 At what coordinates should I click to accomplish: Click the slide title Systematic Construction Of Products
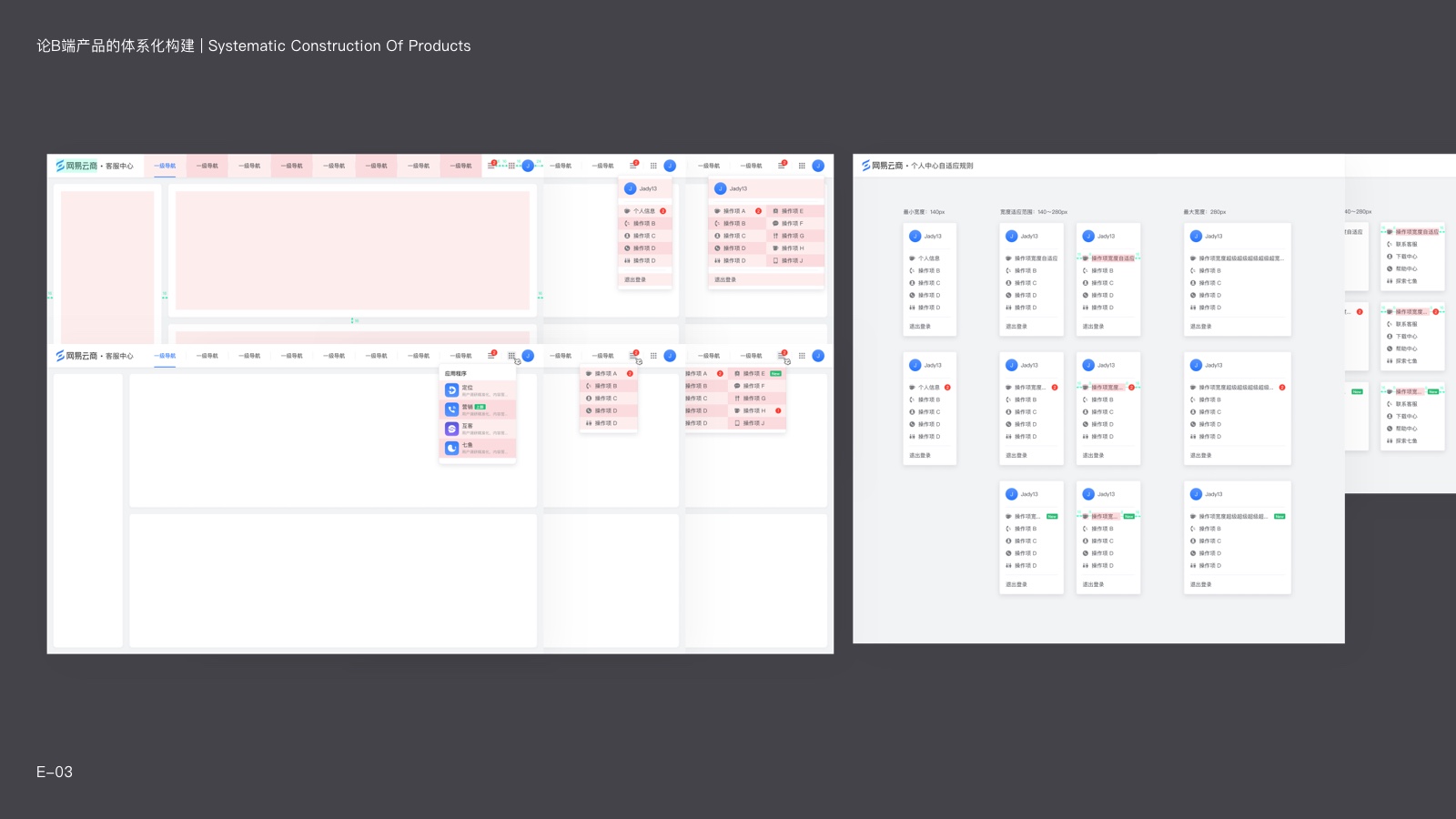pyautogui.click(x=339, y=45)
